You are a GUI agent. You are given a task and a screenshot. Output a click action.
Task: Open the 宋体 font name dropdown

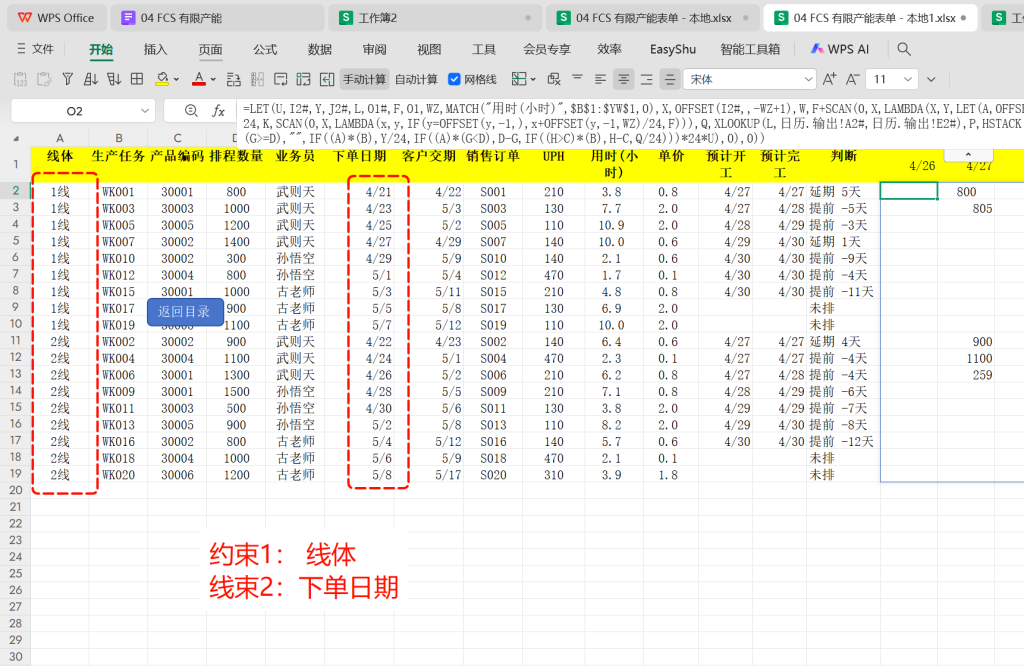click(808, 80)
